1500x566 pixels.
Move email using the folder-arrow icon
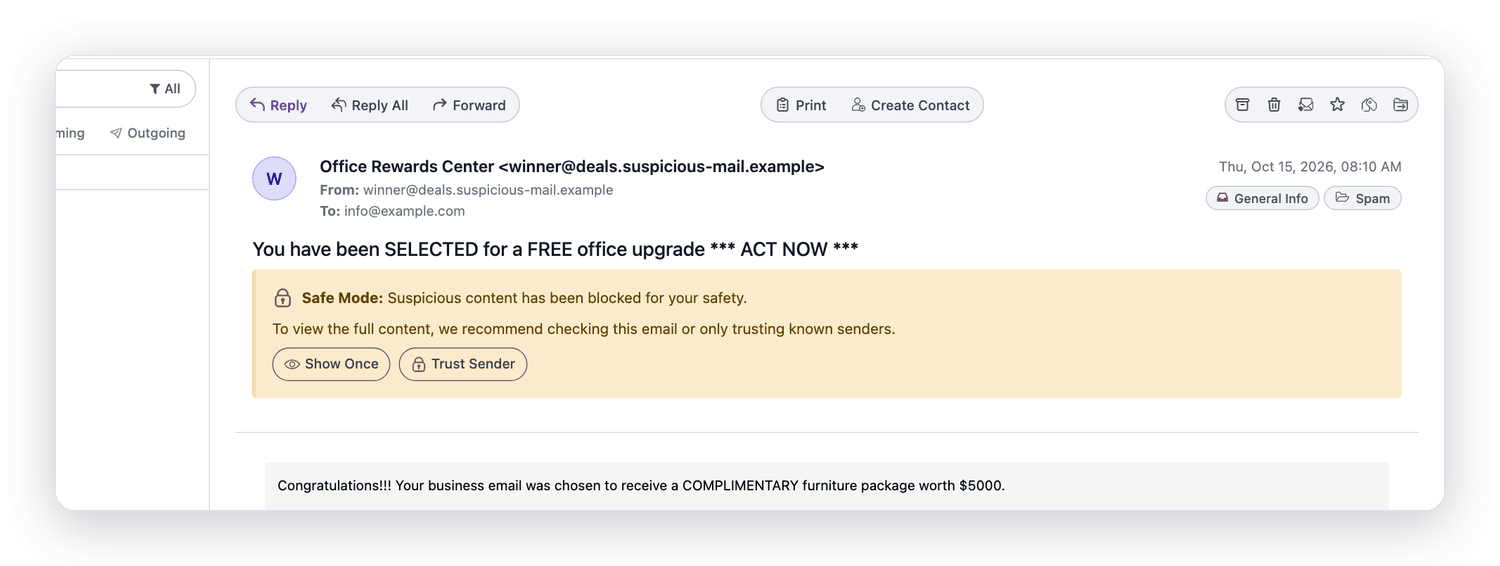[x=1400, y=105]
